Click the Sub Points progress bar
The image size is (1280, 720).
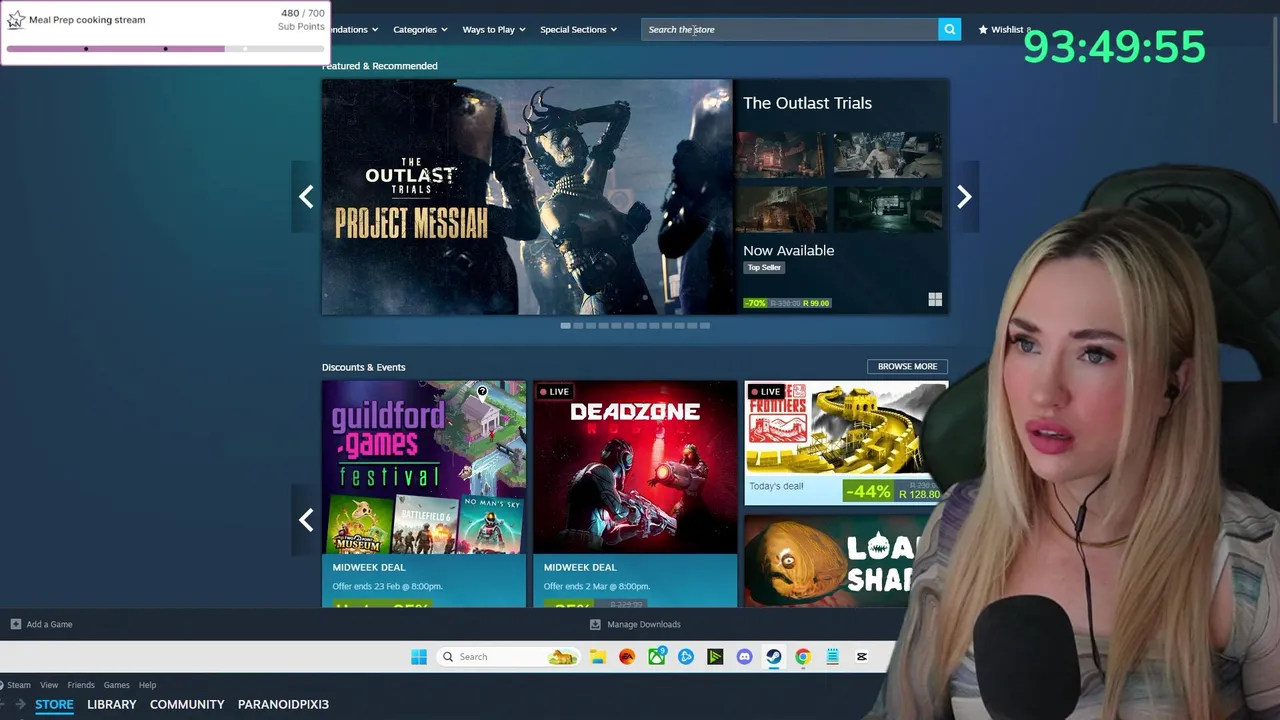pyautogui.click(x=165, y=48)
